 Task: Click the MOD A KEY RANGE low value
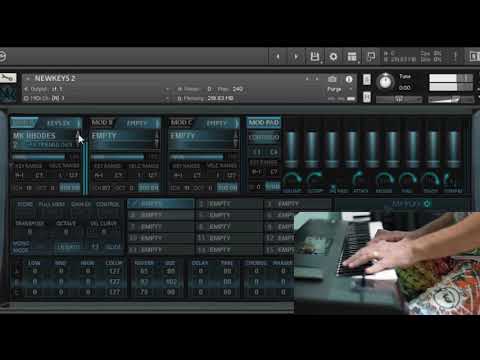pyautogui.click(x=19, y=175)
